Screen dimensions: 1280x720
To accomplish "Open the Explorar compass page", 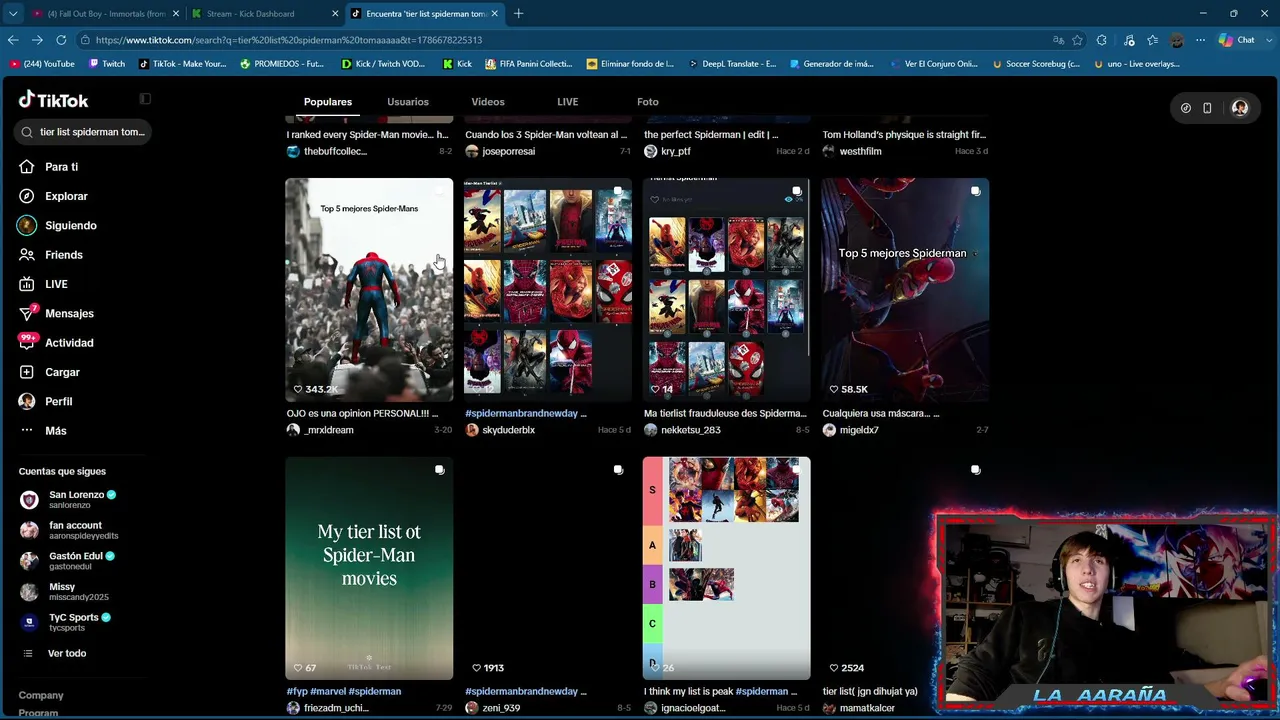I will (66, 196).
